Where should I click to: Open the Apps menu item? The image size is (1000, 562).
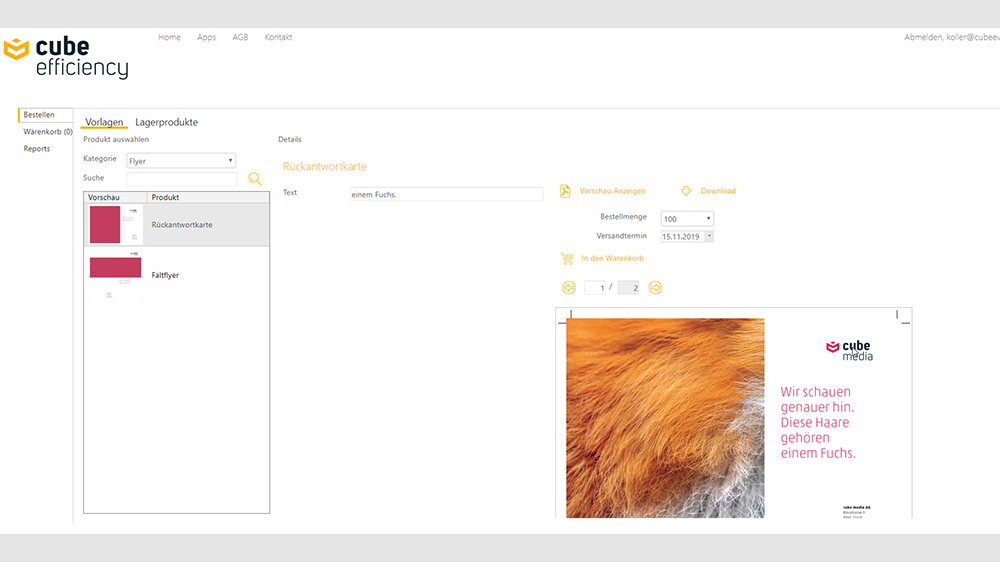pyautogui.click(x=207, y=37)
